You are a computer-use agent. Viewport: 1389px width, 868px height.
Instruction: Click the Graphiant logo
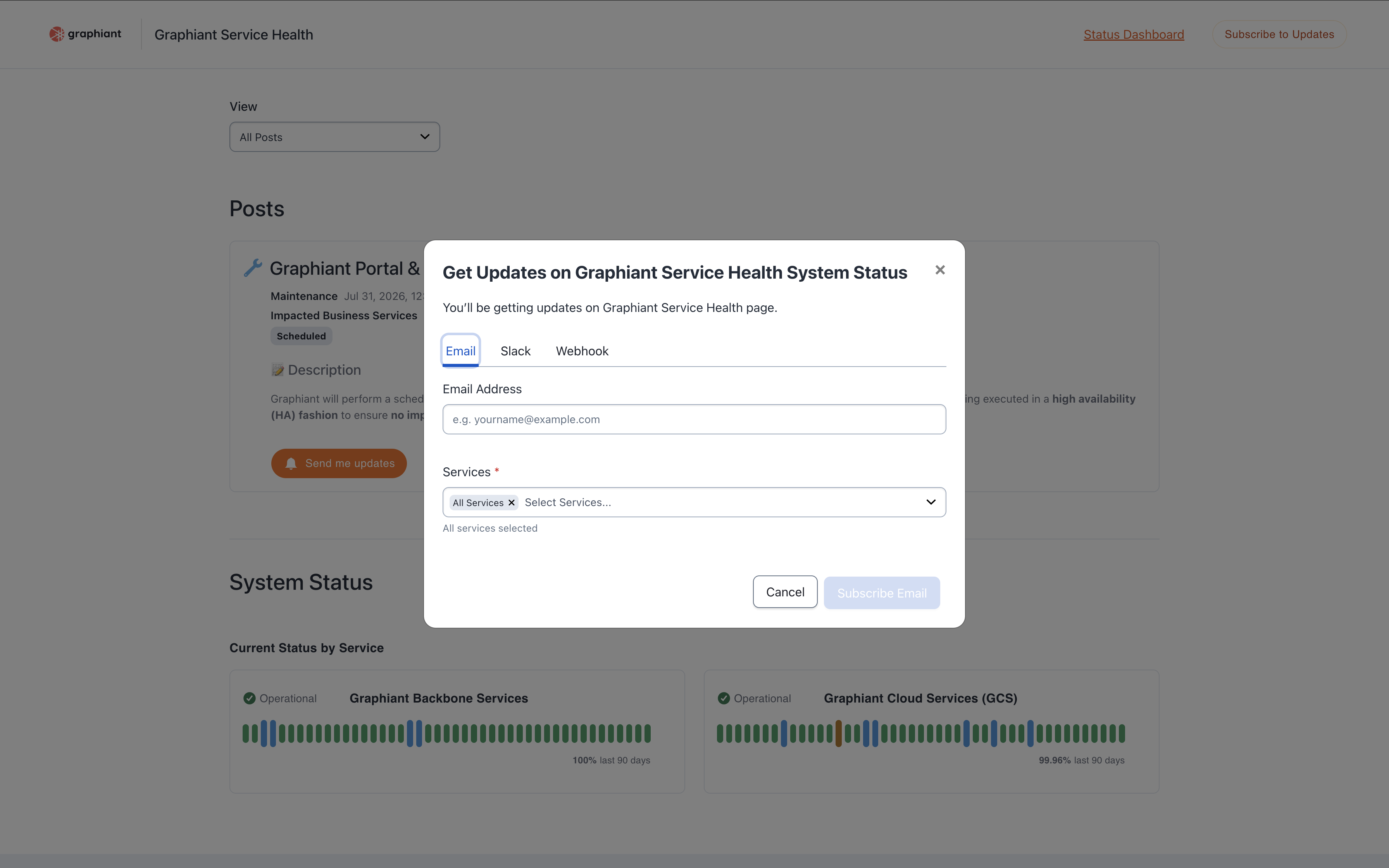[x=85, y=34]
